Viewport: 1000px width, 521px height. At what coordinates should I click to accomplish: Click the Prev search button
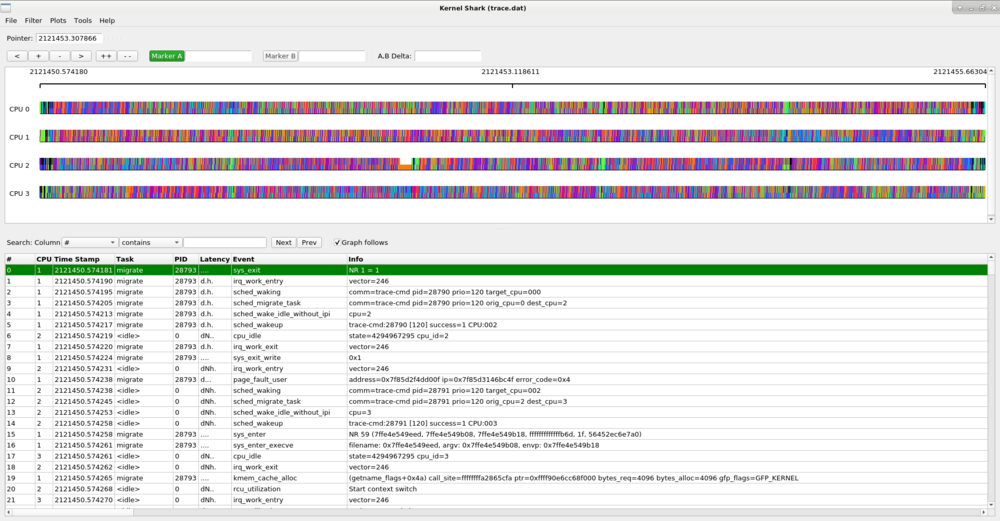point(309,242)
